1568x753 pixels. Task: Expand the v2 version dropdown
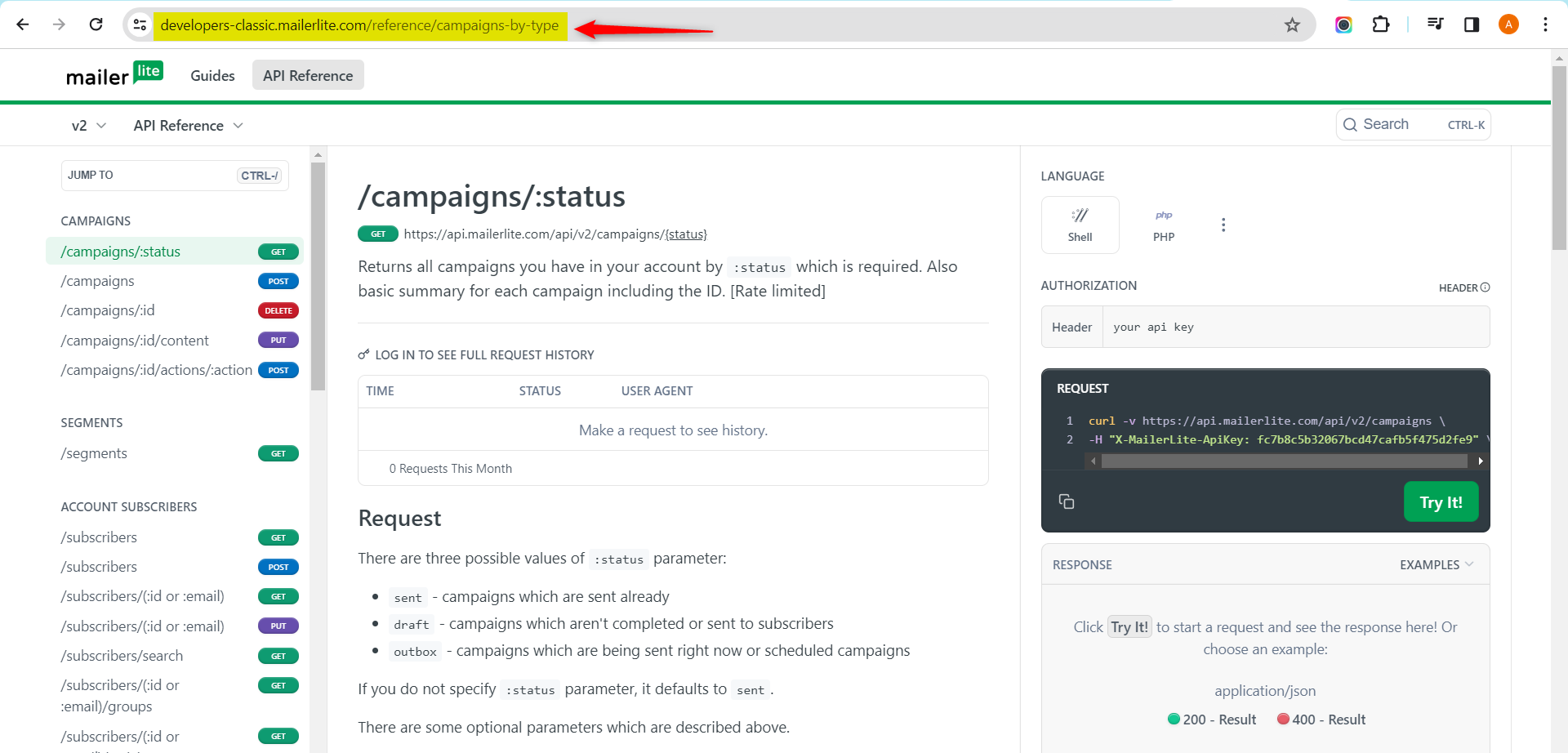tap(89, 126)
